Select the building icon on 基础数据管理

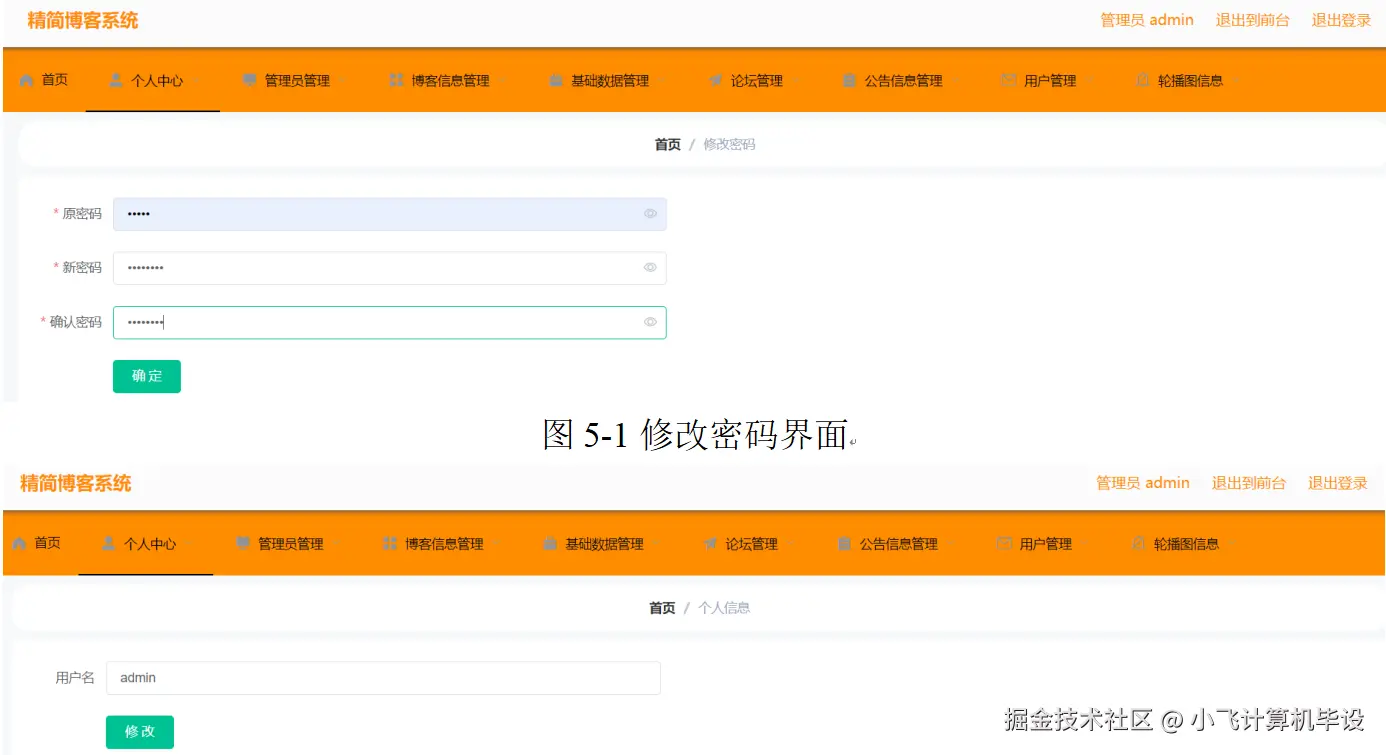pyautogui.click(x=555, y=80)
